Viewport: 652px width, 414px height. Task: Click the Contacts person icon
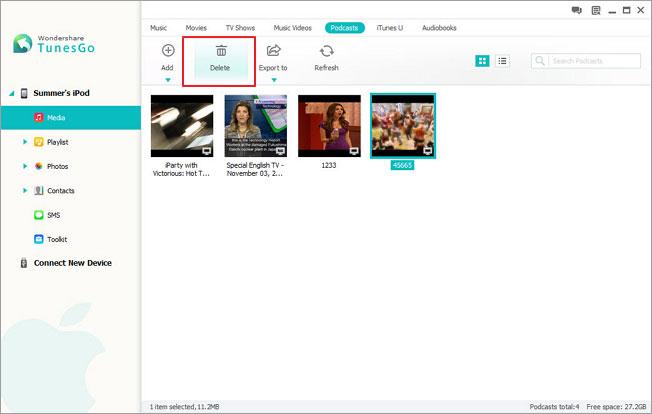[39, 191]
